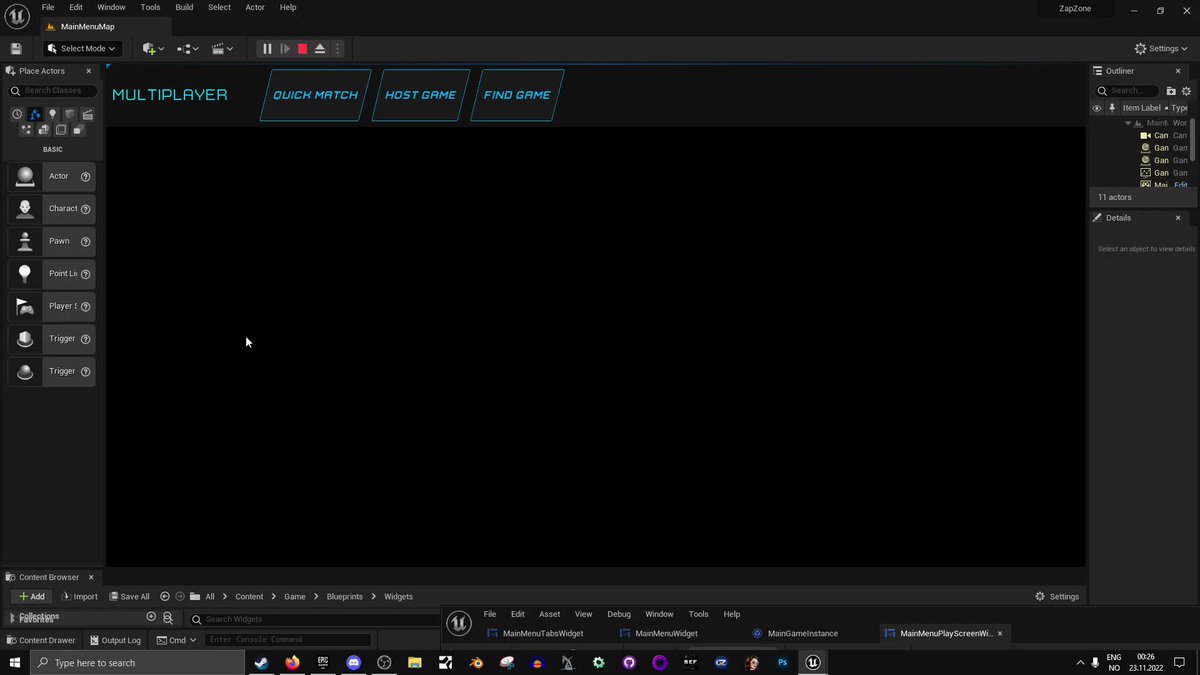Stop the Play In Editor session
Image resolution: width=1200 pixels, height=675 pixels.
302,48
